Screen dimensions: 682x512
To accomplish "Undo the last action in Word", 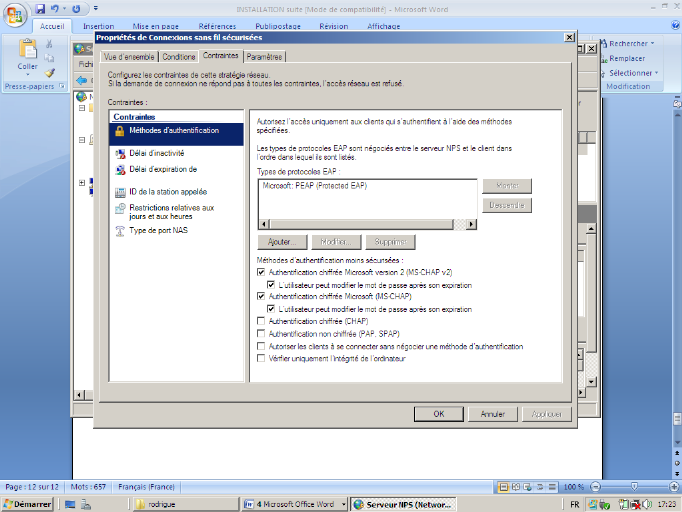I will click(x=54, y=8).
